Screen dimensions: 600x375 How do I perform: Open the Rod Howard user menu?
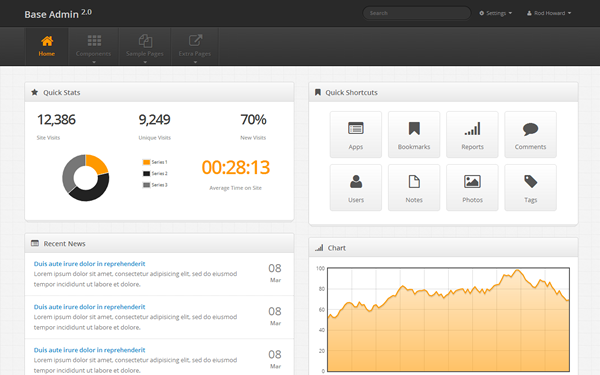click(x=549, y=13)
